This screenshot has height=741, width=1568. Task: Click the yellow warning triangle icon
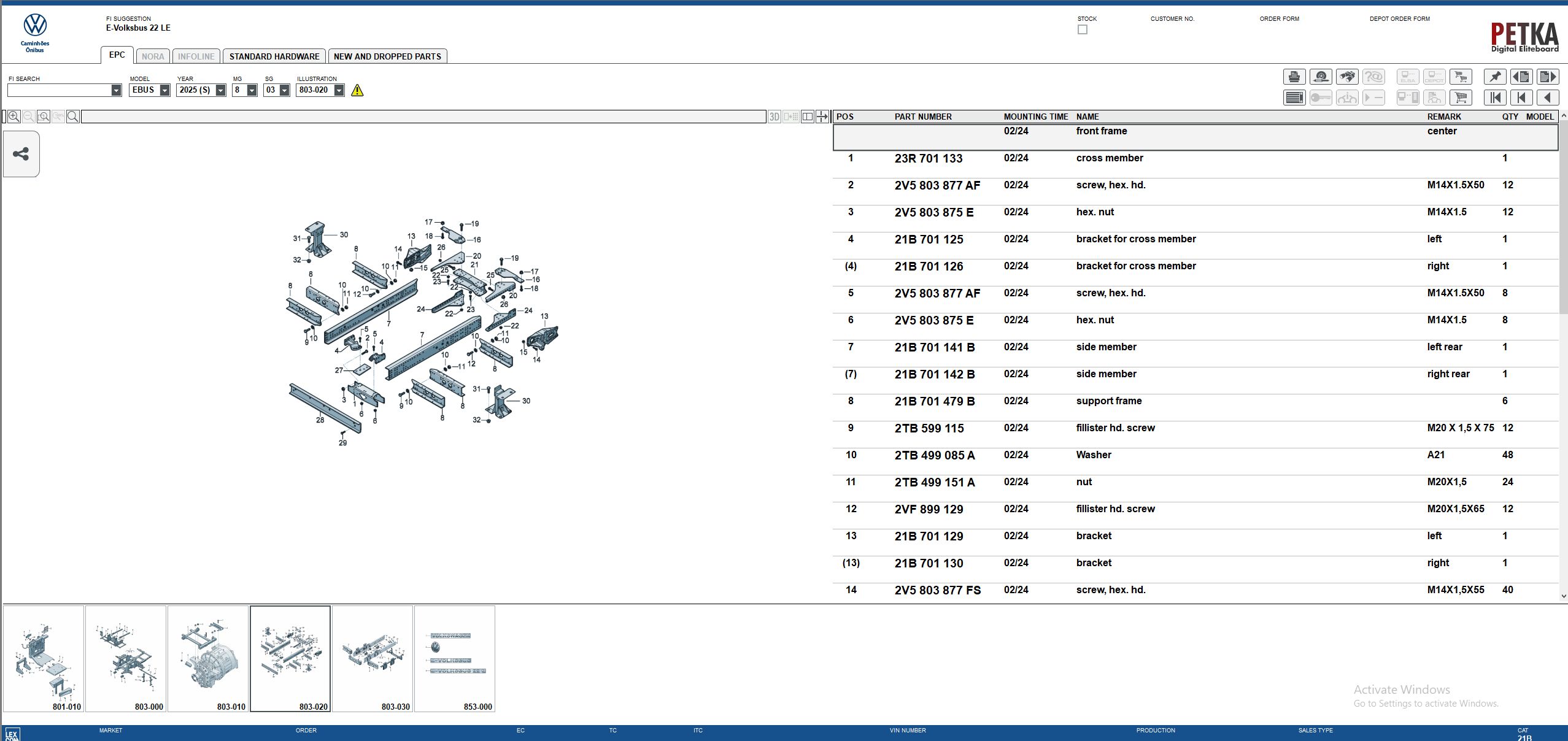pos(357,90)
